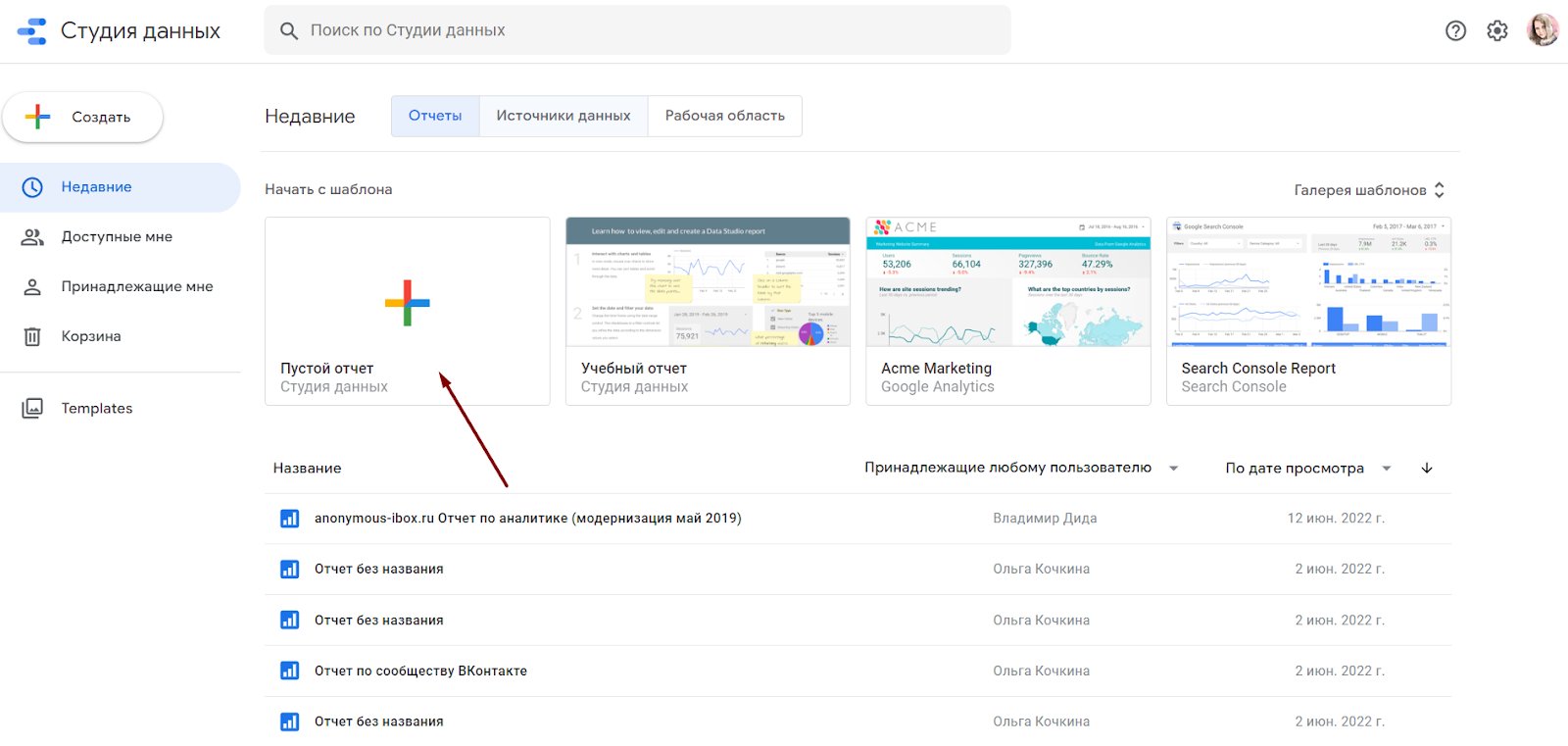
Task: Expand the Галерея шаблонов template gallery
Action: click(x=1368, y=190)
